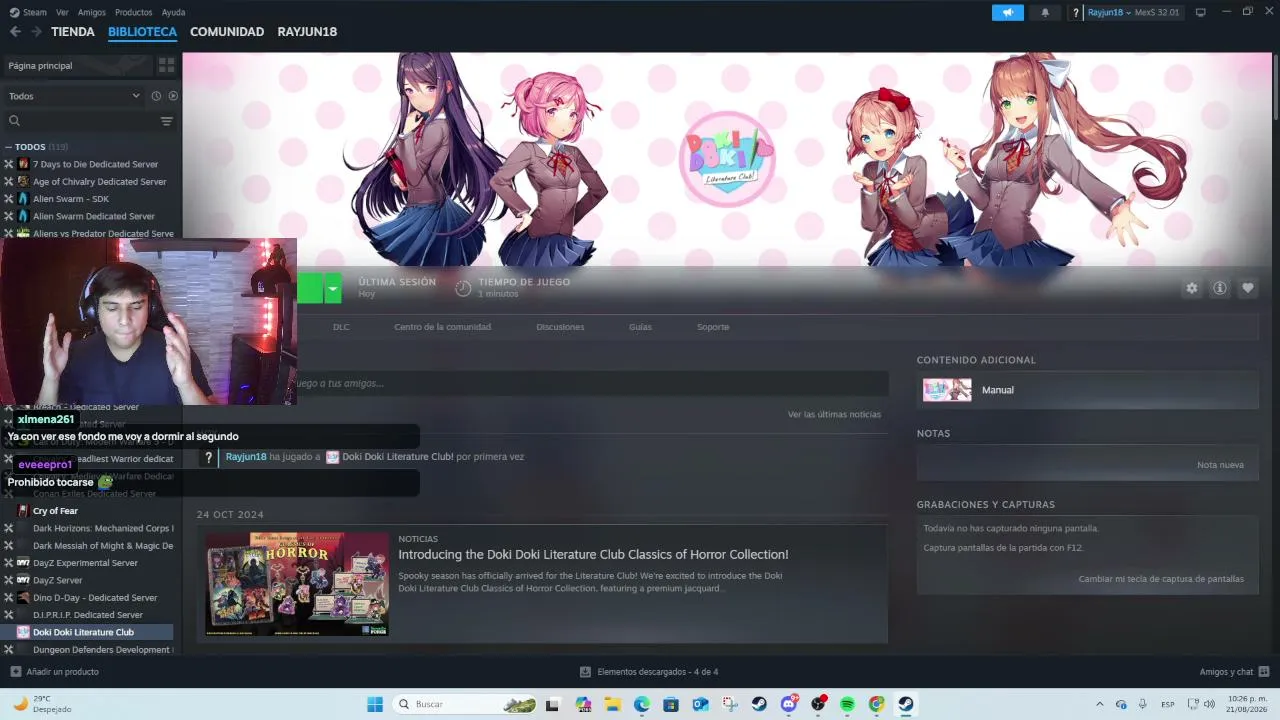Viewport: 1280px width, 720px height.
Task: Open the Ver menu
Action: 62,12
